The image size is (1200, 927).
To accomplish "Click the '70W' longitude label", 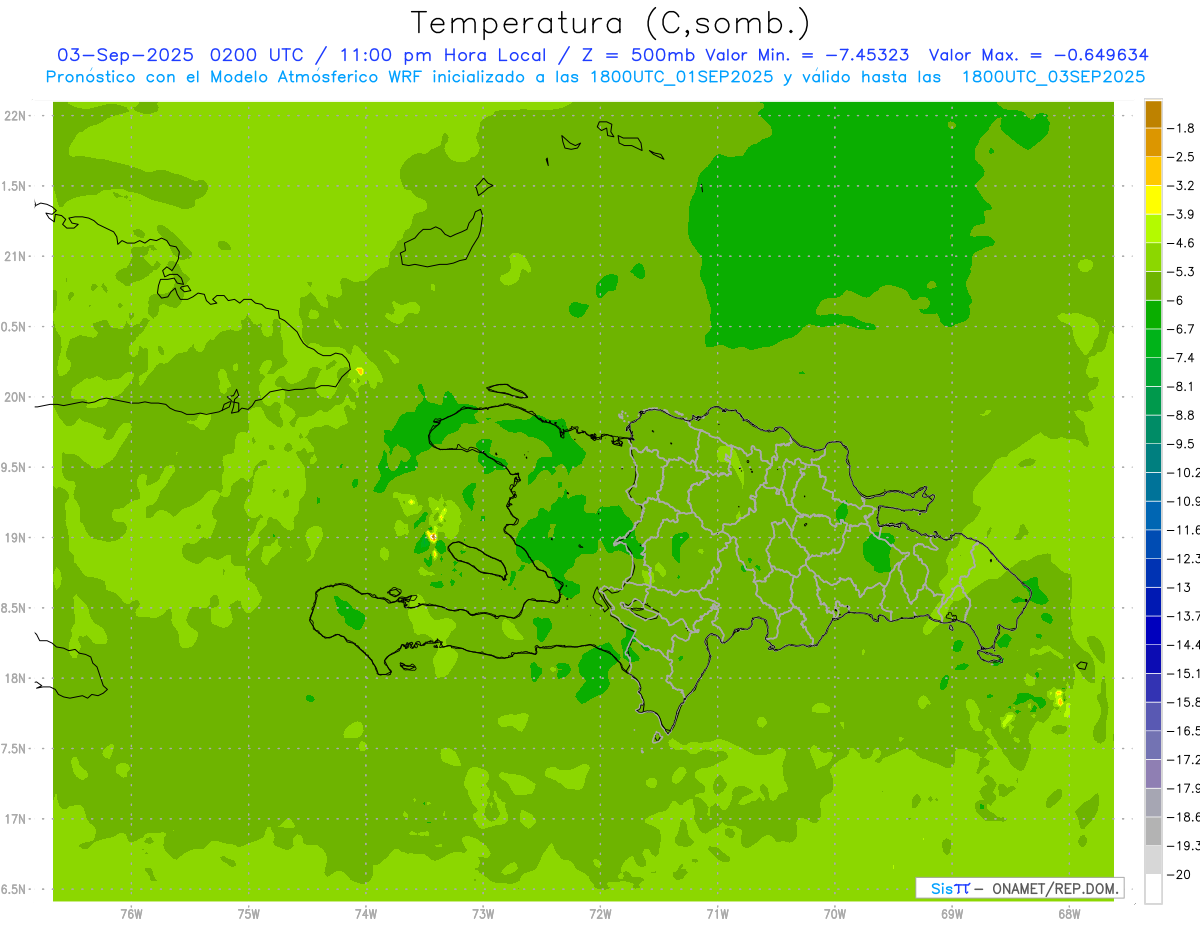I will [835, 914].
